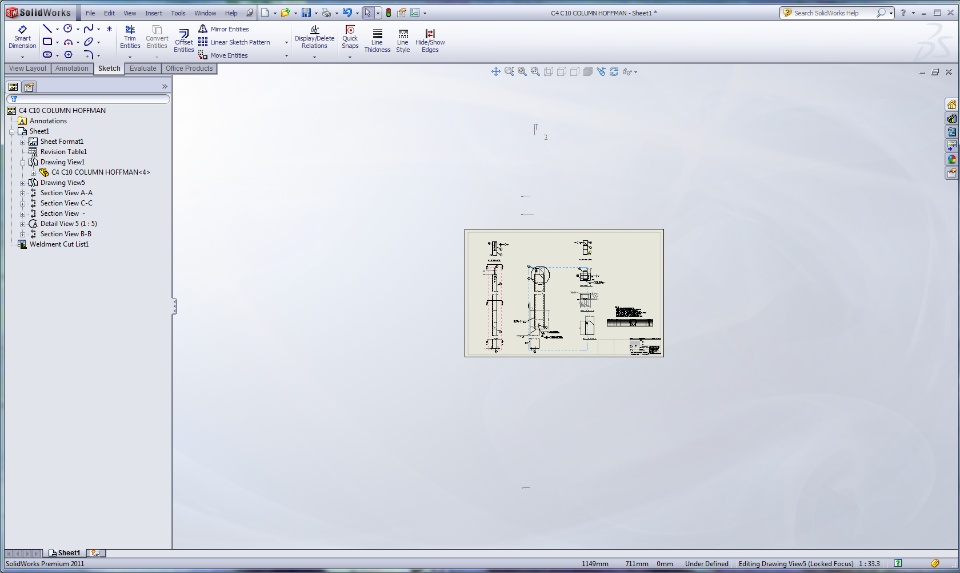Open the Insert menu

coord(154,13)
